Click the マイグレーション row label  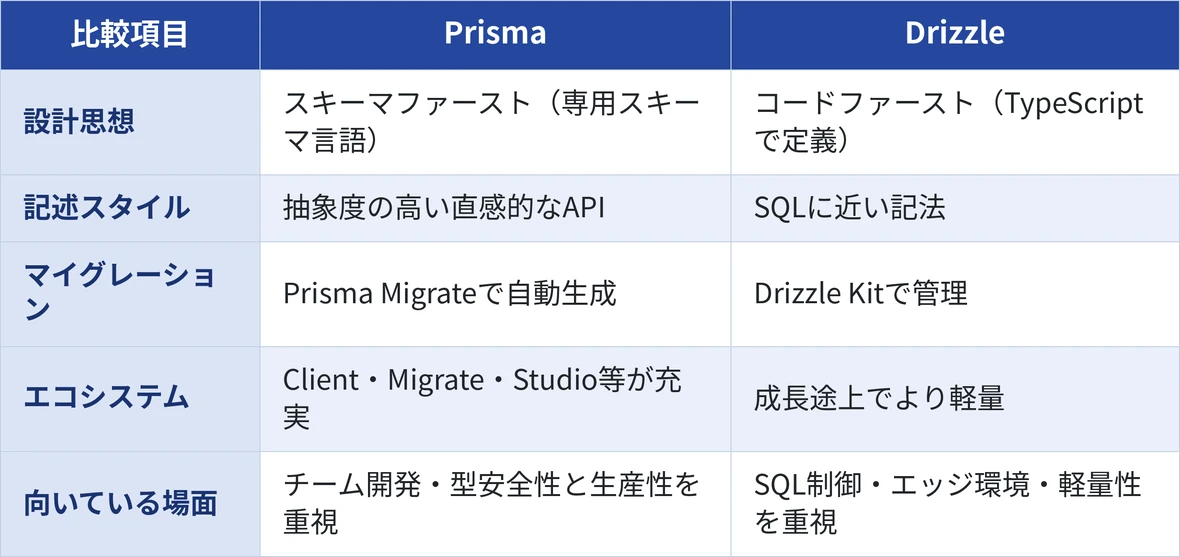pyautogui.click(x=130, y=294)
